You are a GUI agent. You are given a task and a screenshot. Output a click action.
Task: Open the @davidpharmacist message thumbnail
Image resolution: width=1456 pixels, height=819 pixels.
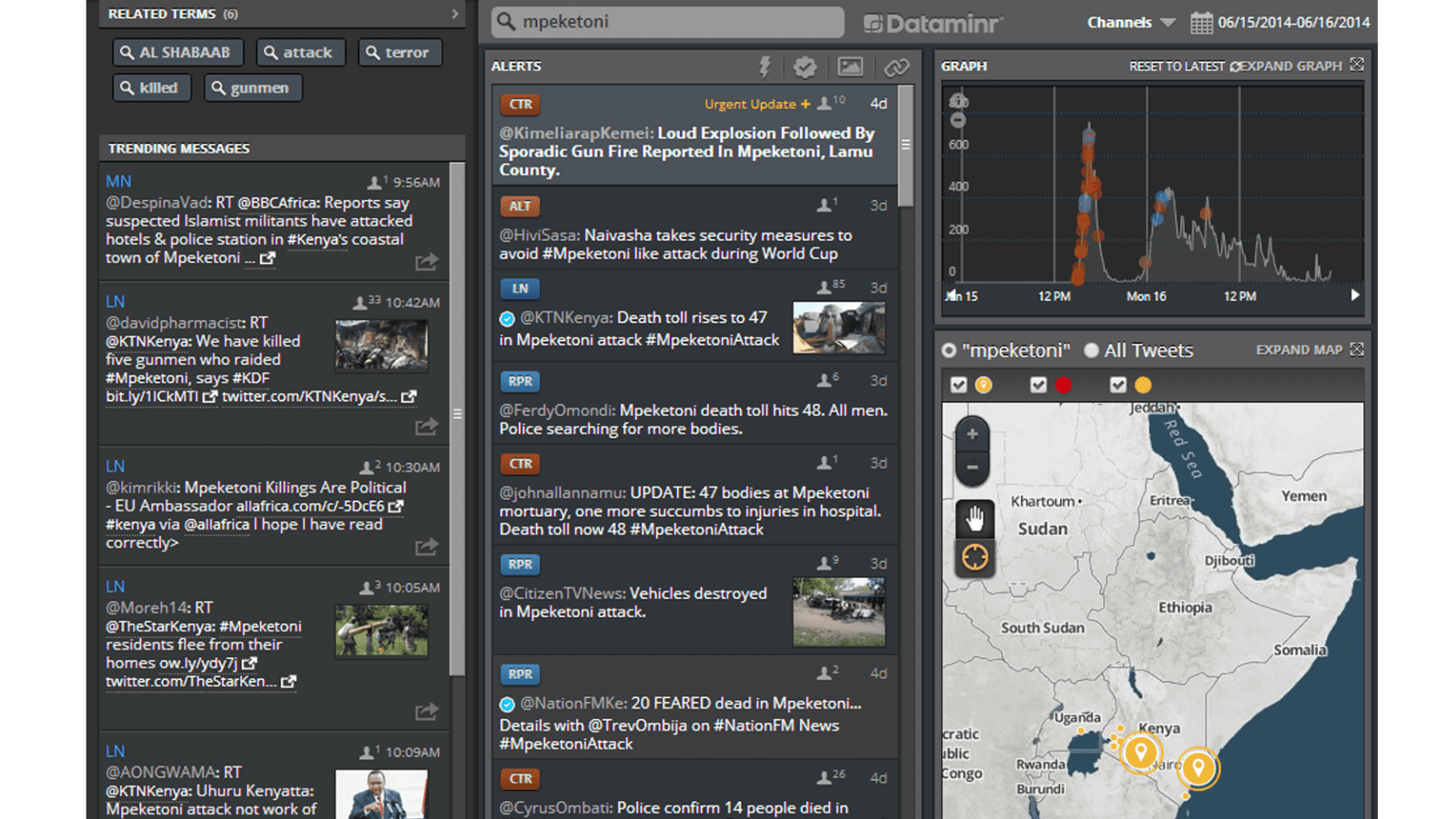click(x=381, y=346)
